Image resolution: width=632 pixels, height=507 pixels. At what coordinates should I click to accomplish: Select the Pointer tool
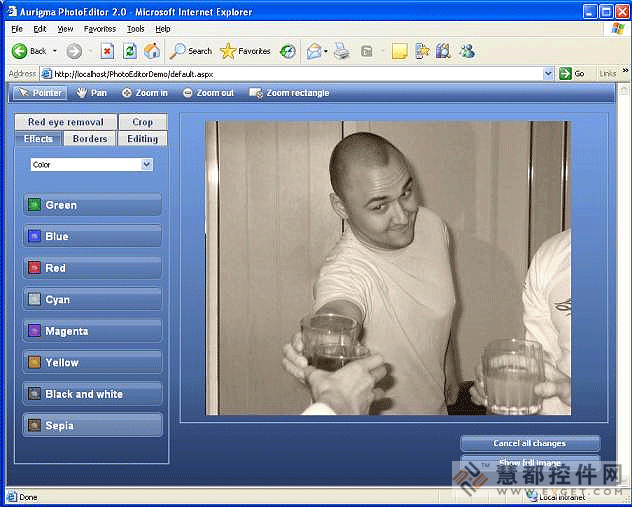coord(40,93)
